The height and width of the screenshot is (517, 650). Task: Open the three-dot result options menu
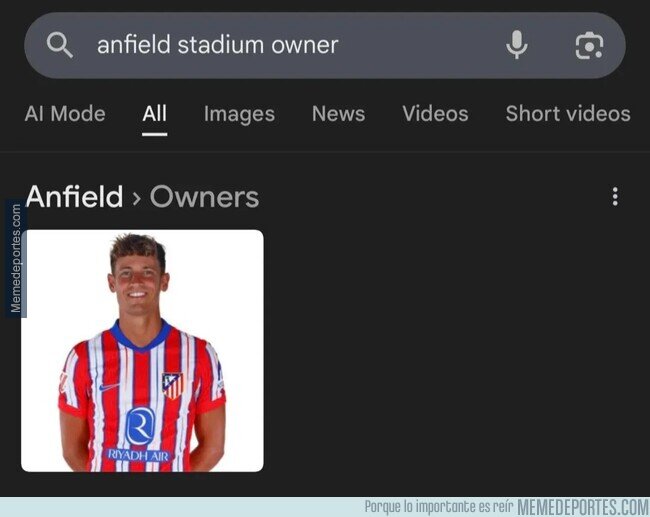coord(615,197)
